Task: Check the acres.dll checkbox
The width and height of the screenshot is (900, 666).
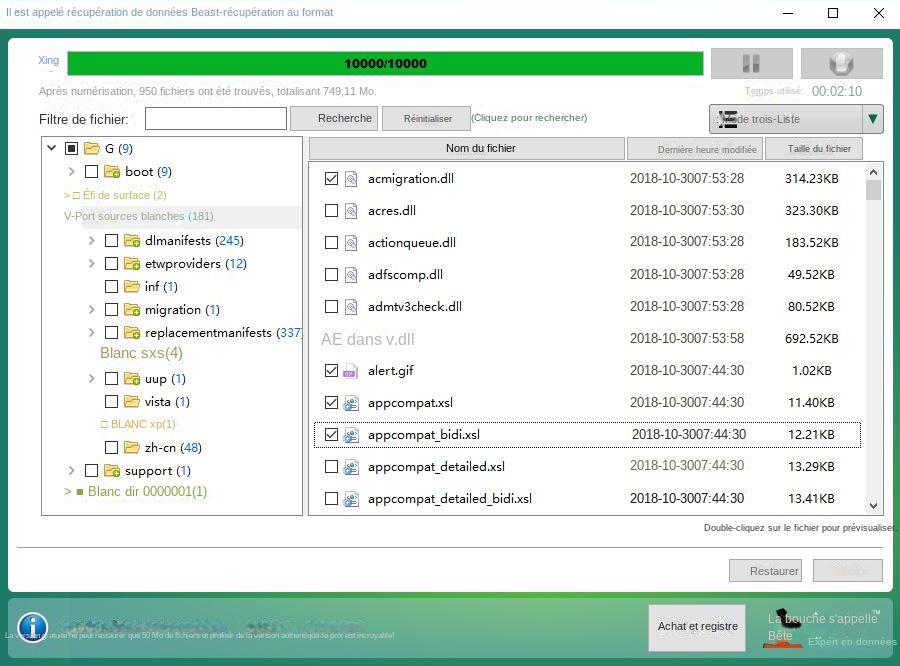Action: (330, 211)
